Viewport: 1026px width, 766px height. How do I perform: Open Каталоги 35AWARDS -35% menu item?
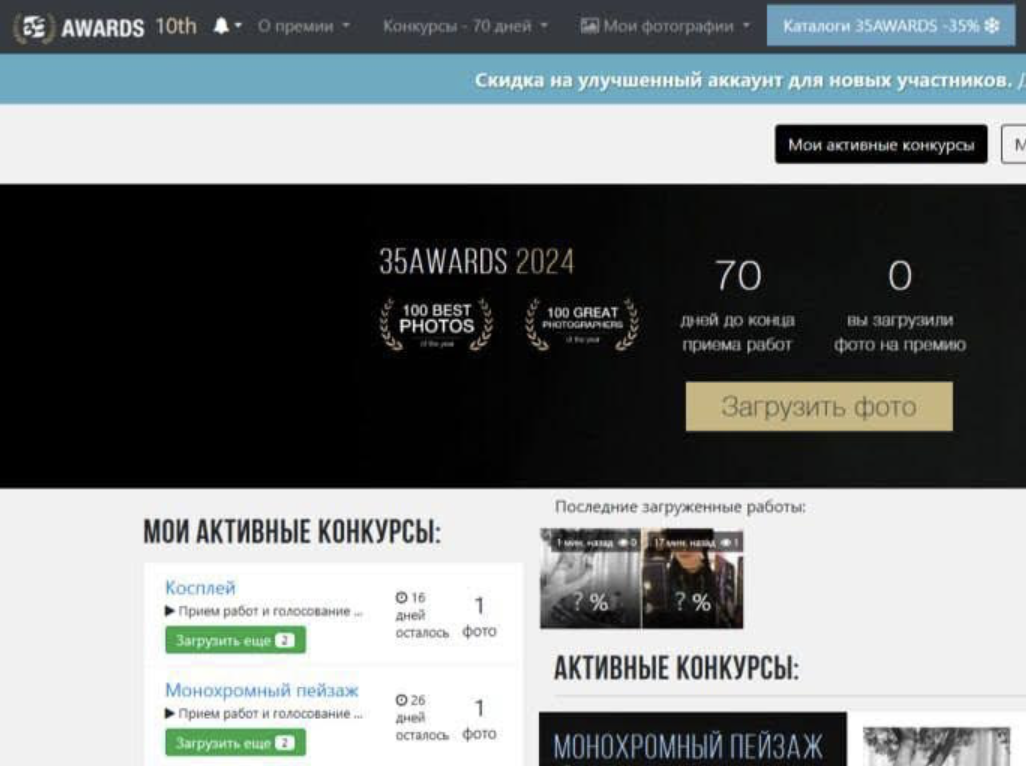click(891, 26)
